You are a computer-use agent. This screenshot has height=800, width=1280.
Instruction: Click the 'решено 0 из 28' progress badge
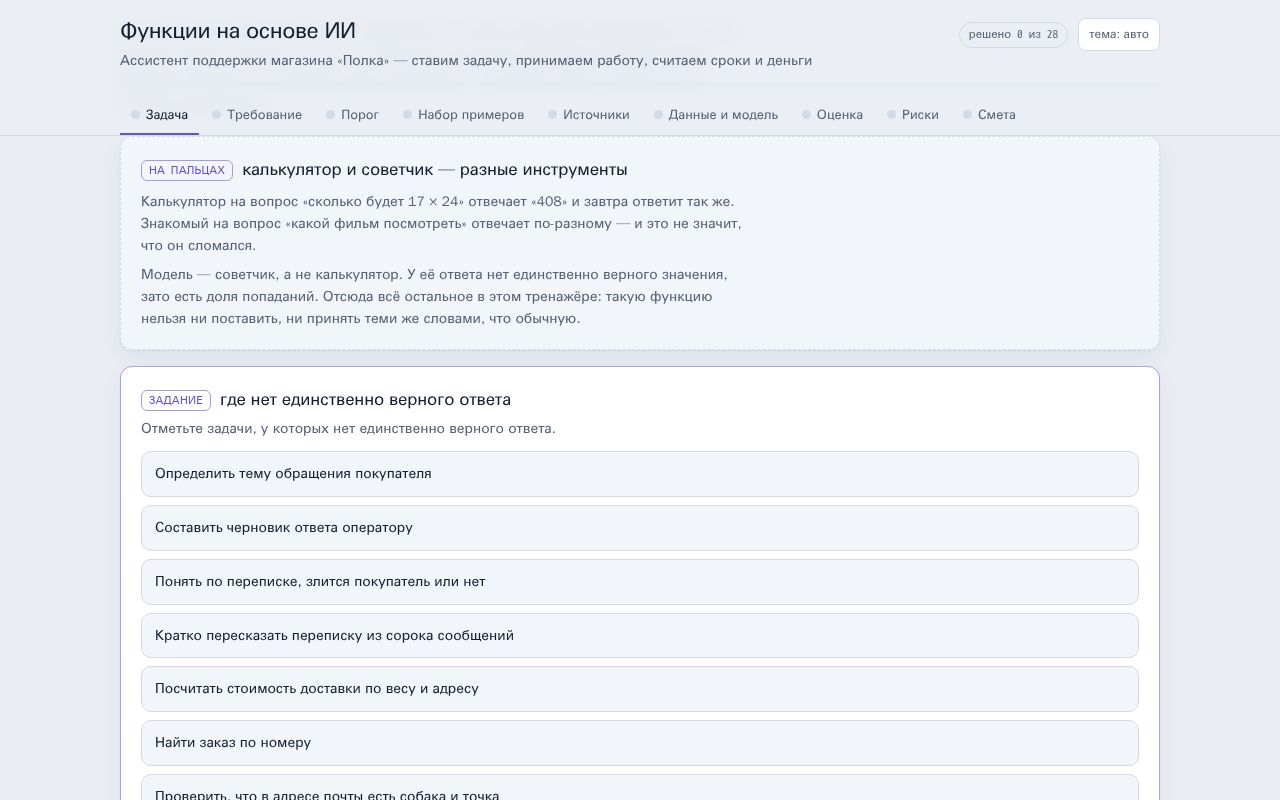(x=1013, y=35)
